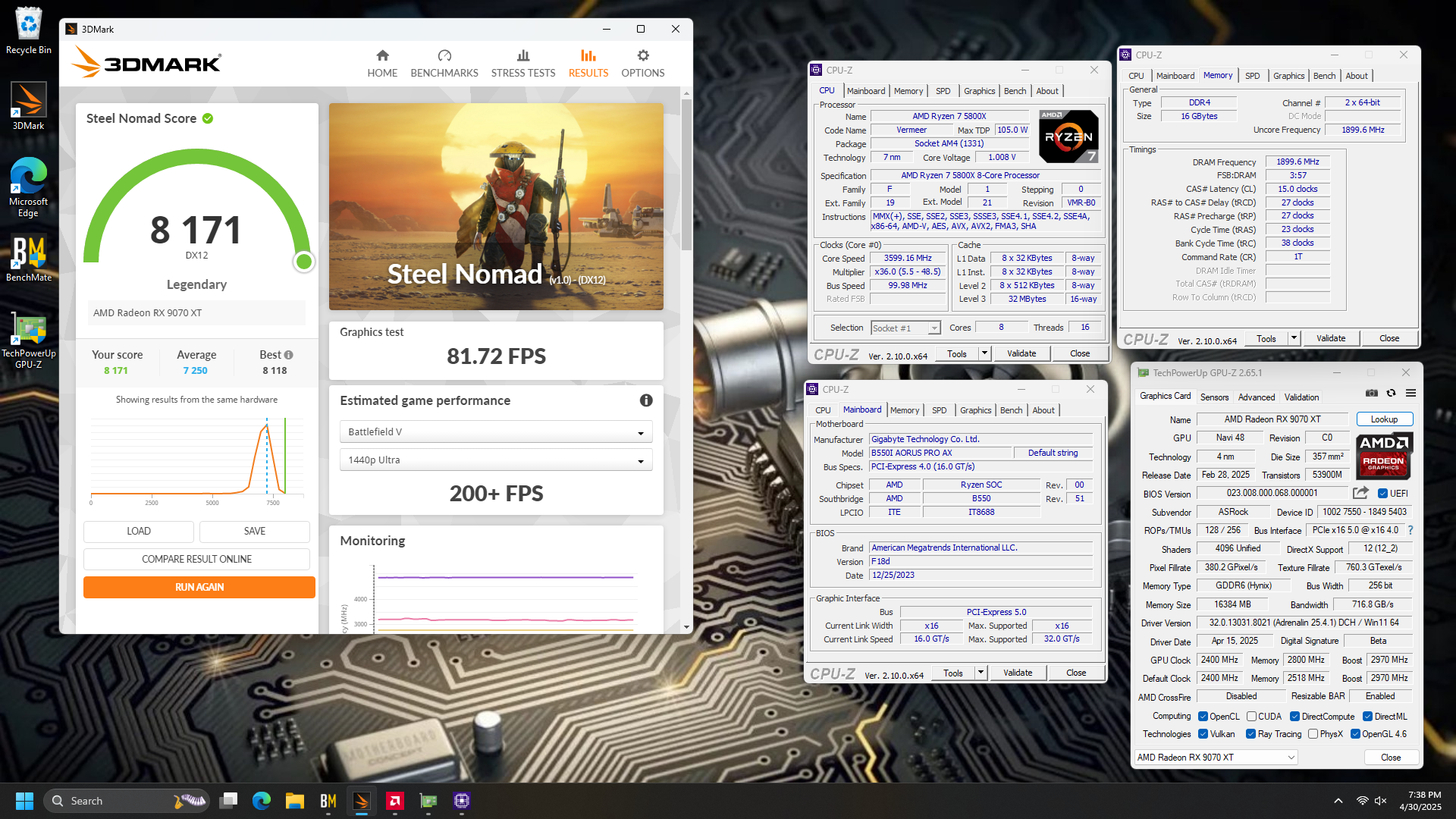Take a GPU-Z screenshot with camera icon
Image resolution: width=1456 pixels, height=819 pixels.
point(1372,393)
